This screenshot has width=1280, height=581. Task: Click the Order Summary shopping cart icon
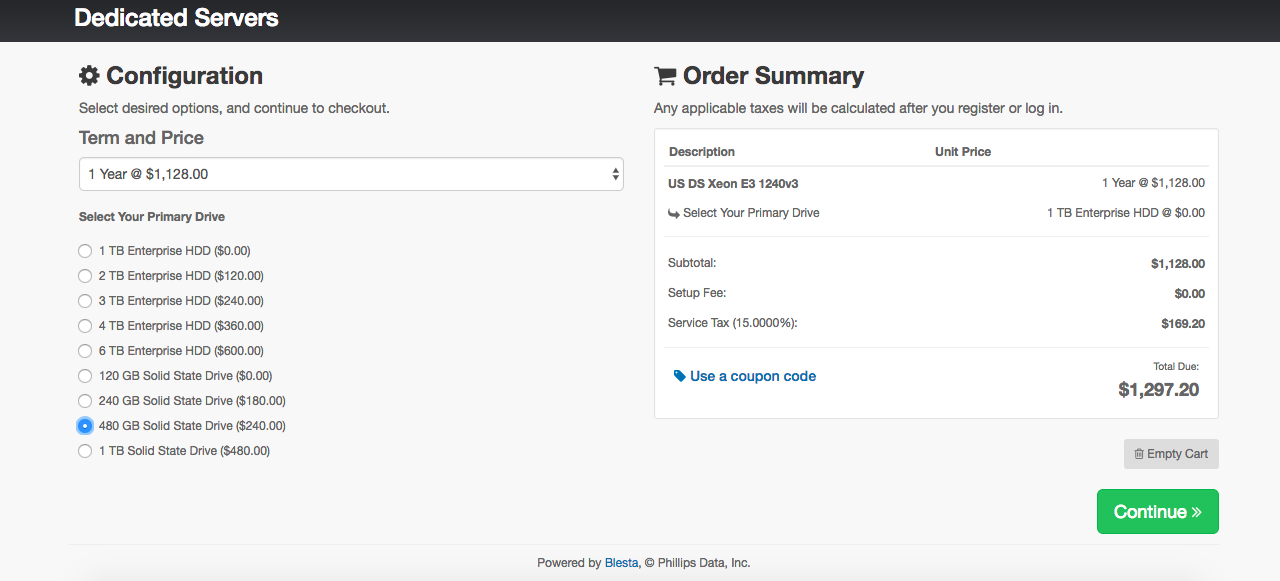(665, 76)
